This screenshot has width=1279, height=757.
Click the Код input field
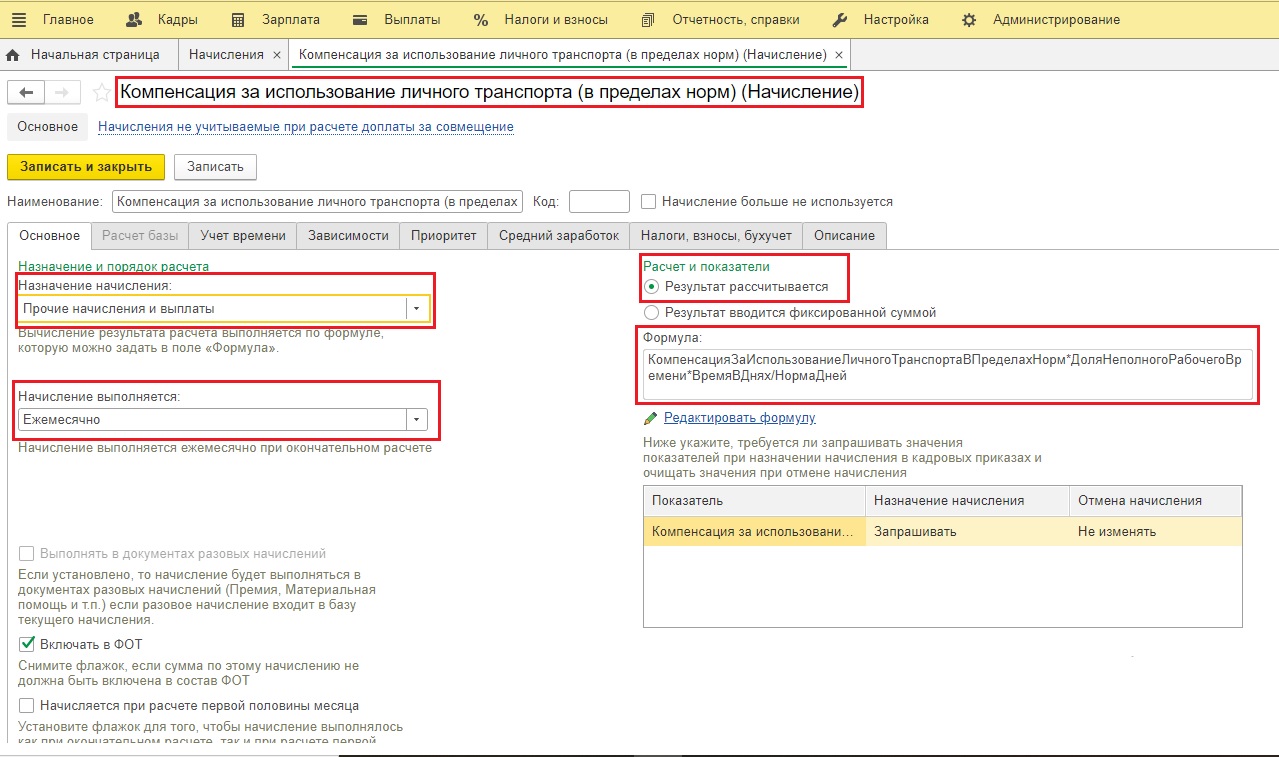coord(599,201)
